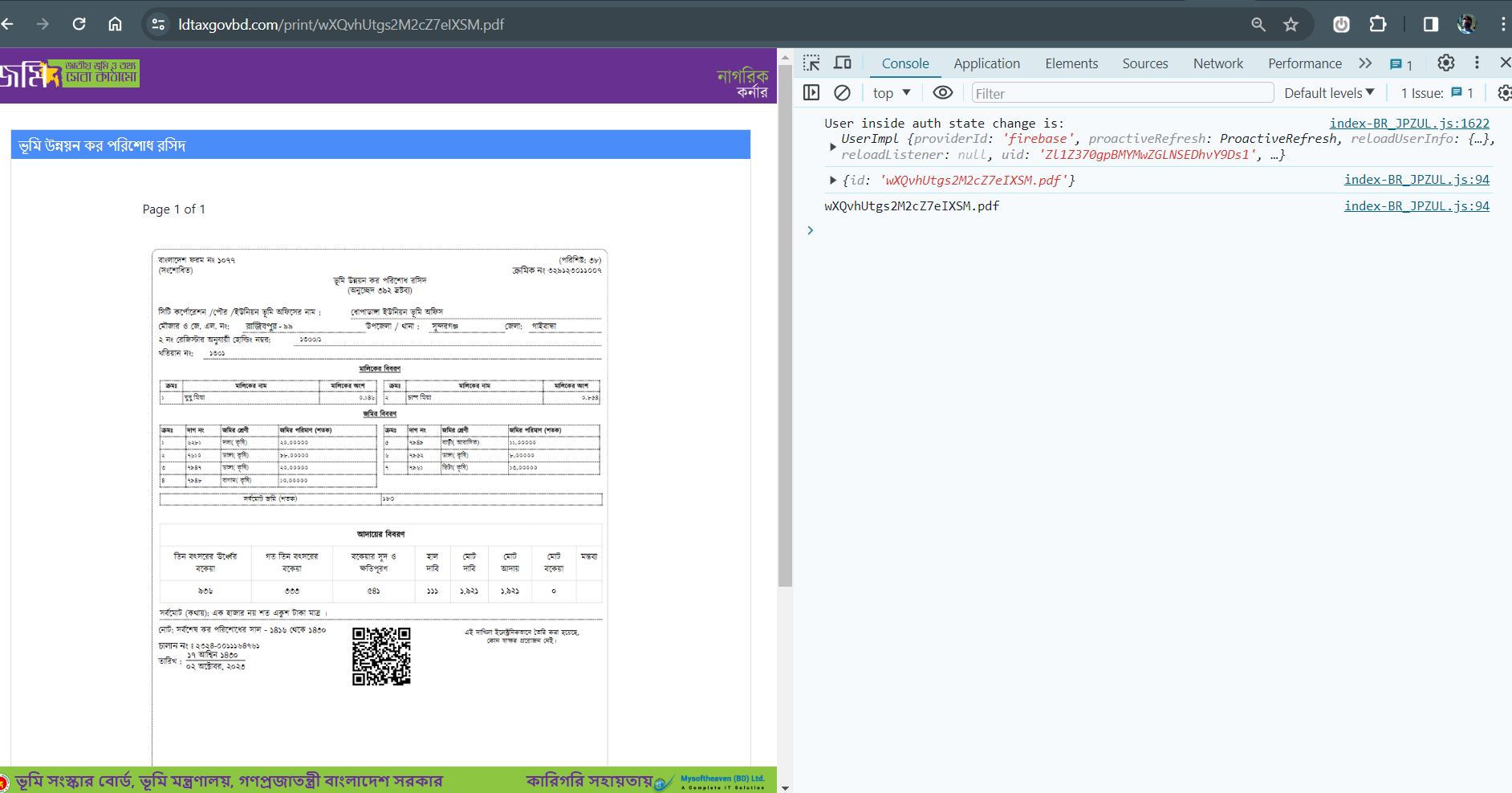Click the vertical page scrollbar thumb
The height and width of the screenshot is (793, 1512).
tap(785, 325)
